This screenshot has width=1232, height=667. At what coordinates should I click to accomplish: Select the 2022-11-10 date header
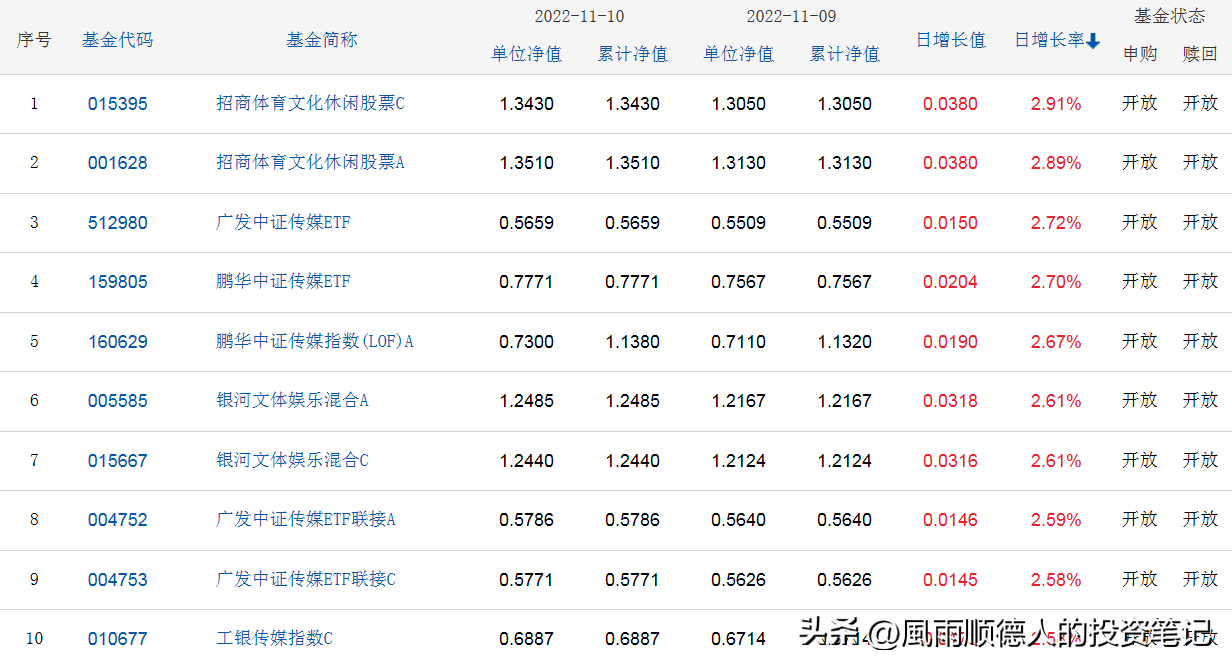coord(580,16)
